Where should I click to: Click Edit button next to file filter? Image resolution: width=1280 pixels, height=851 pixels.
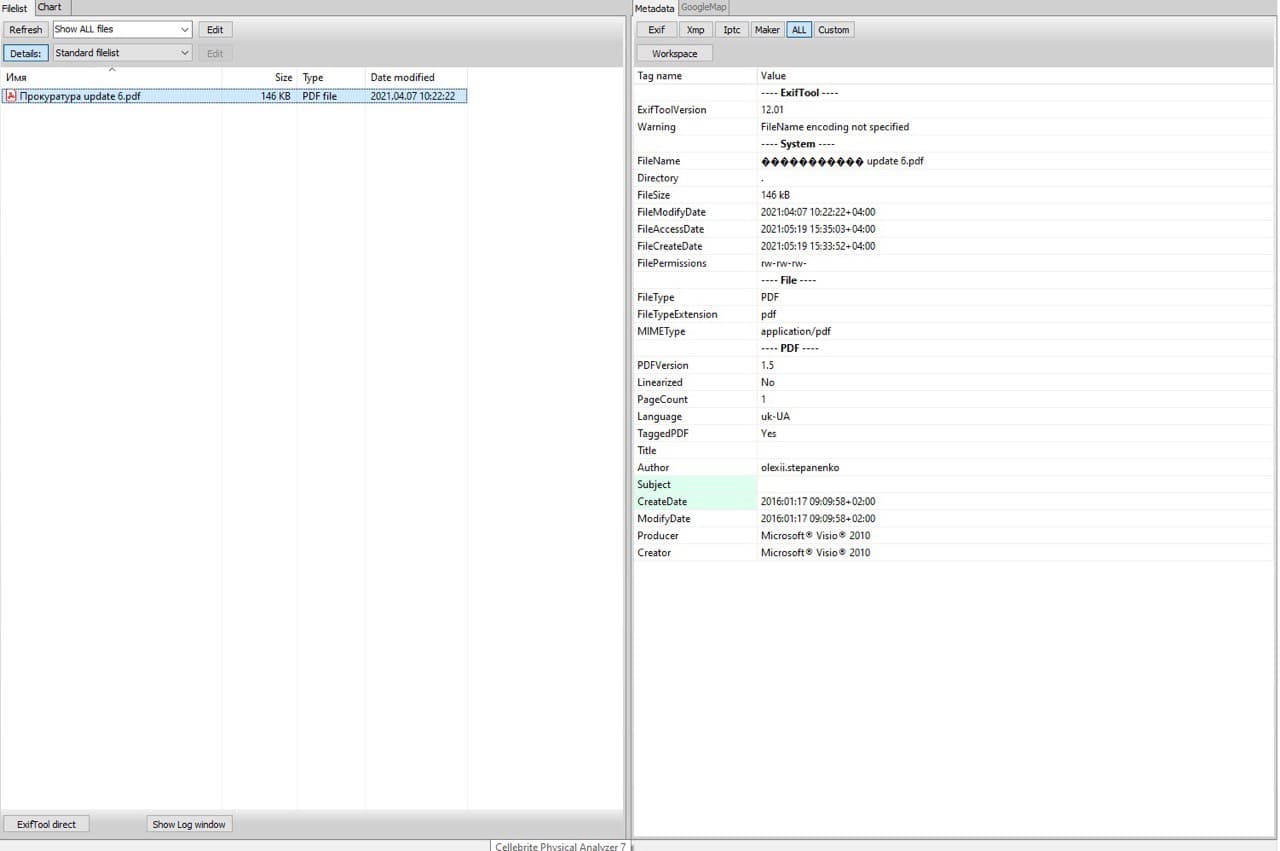tap(214, 30)
